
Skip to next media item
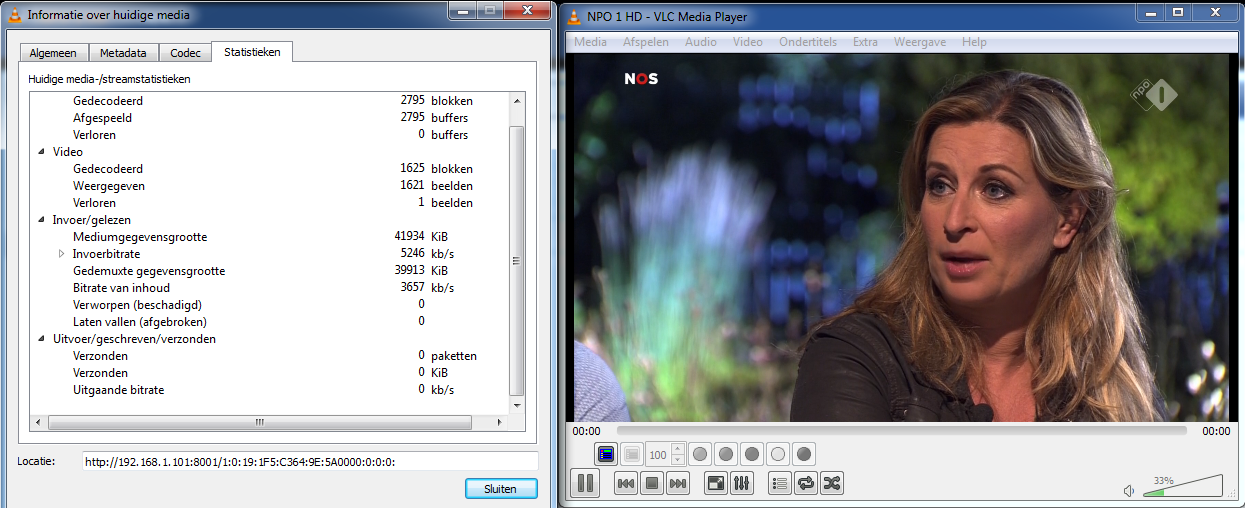678,484
